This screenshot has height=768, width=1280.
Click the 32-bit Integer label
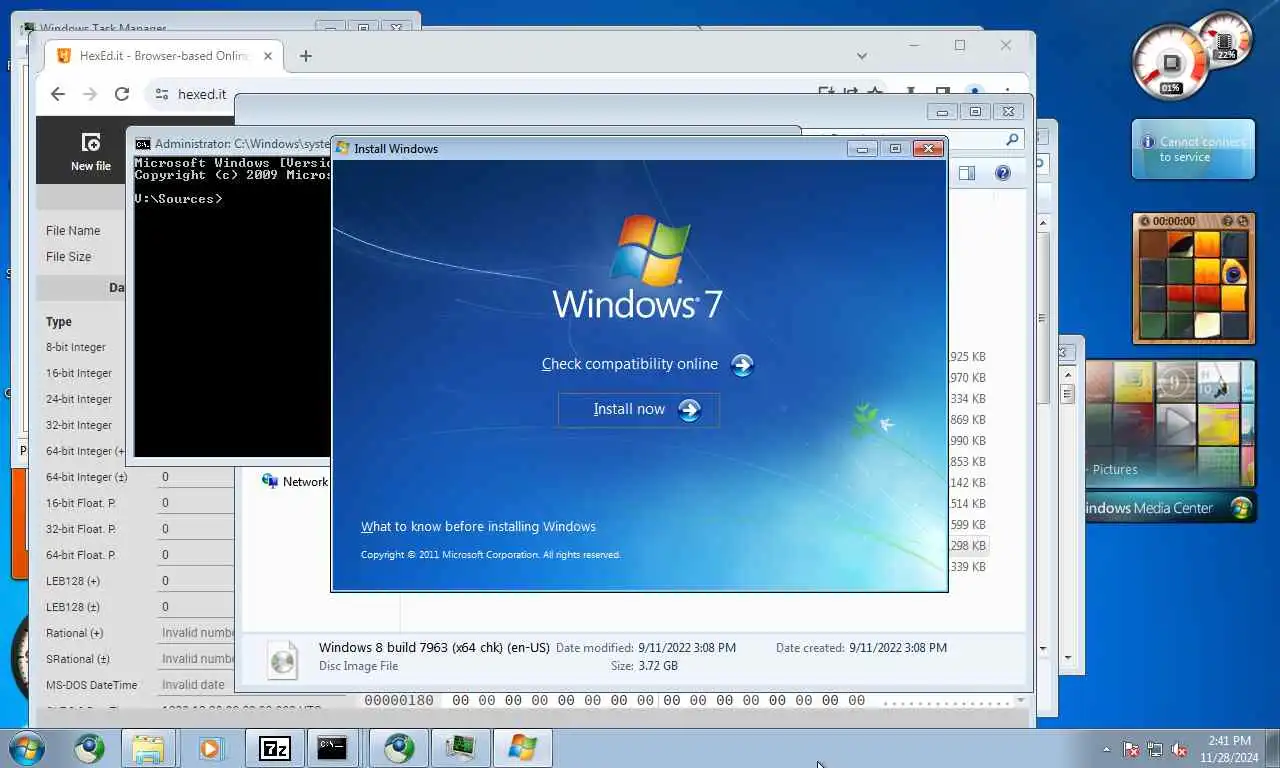click(x=79, y=425)
